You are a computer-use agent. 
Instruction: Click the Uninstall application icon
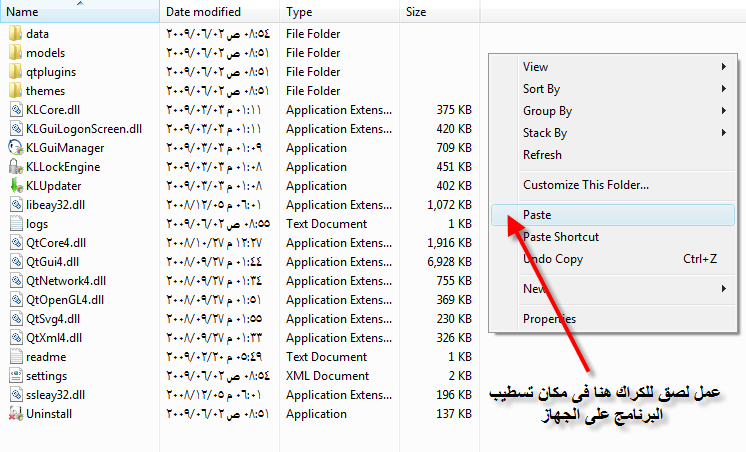click(x=16, y=414)
